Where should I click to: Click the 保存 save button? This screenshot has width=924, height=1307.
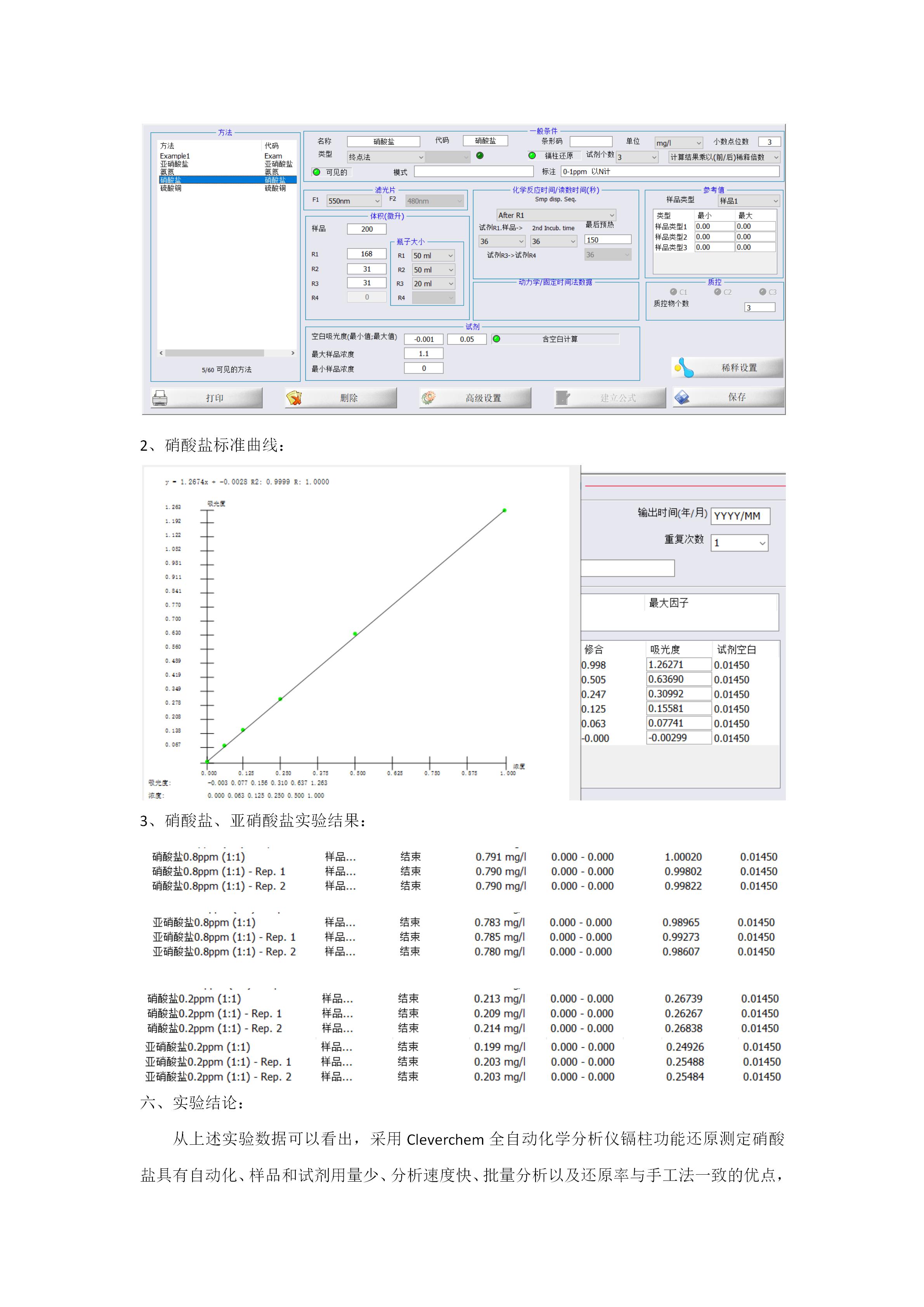728,397
